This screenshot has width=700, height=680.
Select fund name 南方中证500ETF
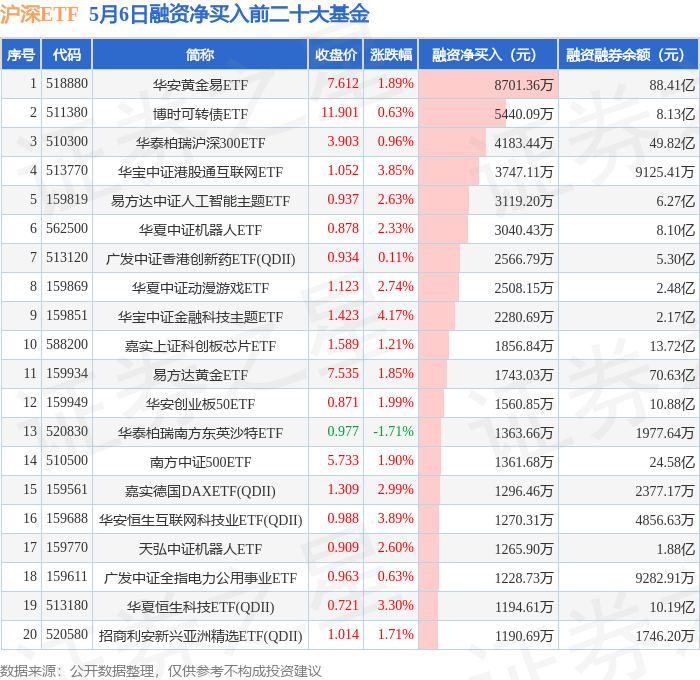pyautogui.click(x=200, y=462)
